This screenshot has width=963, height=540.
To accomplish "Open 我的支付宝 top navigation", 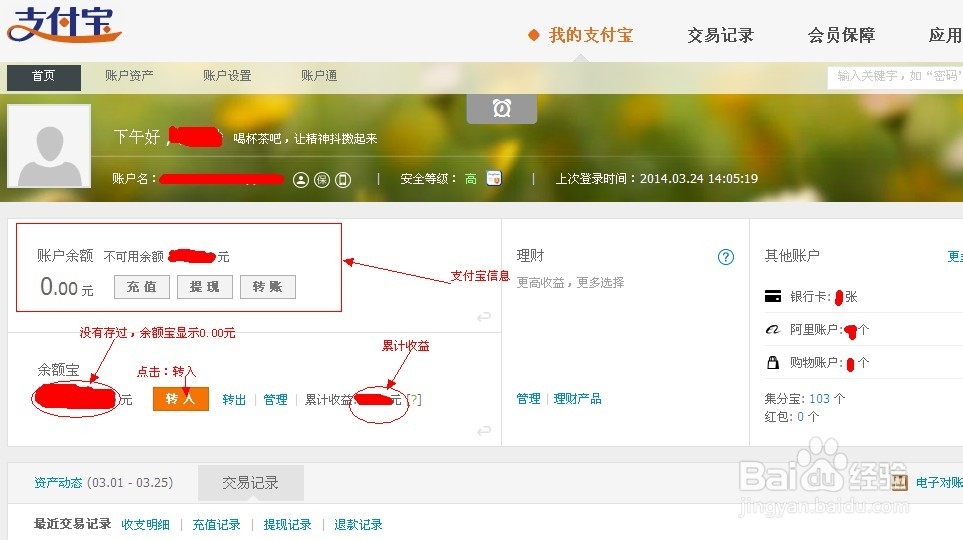I will tap(590, 35).
